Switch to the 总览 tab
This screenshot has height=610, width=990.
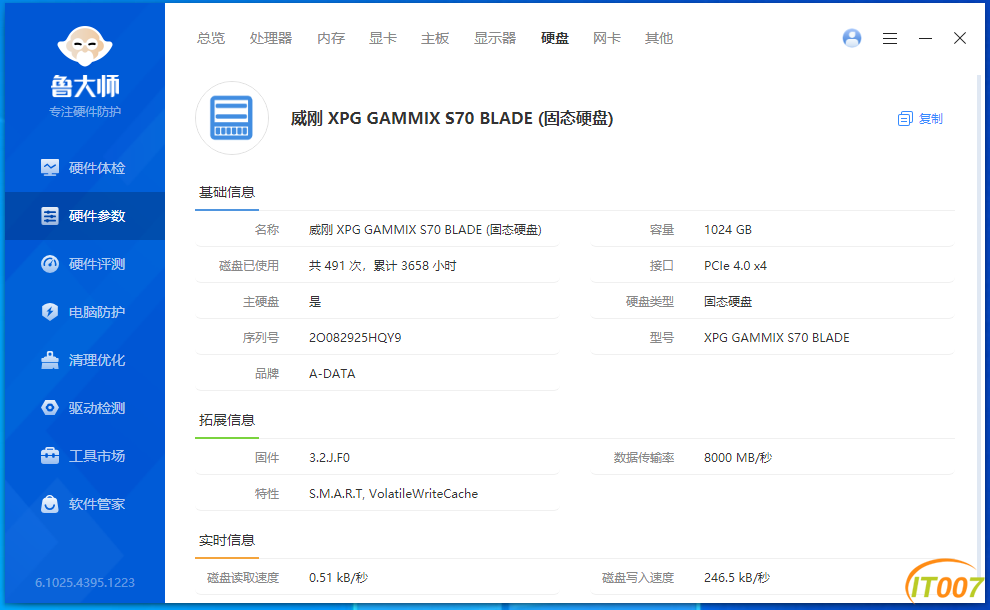[211, 39]
